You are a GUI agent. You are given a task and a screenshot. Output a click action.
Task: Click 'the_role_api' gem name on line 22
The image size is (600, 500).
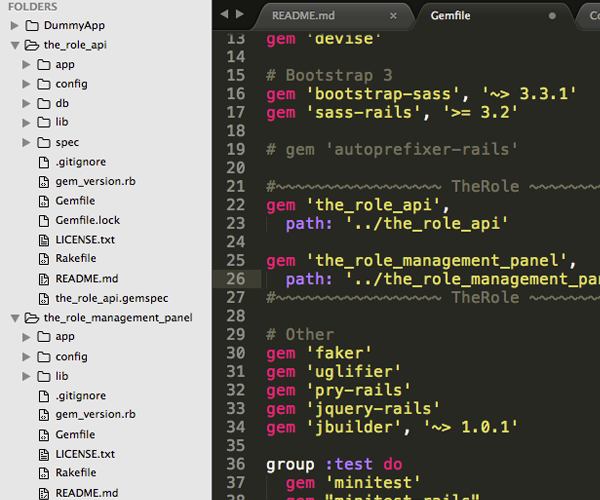pos(373,205)
